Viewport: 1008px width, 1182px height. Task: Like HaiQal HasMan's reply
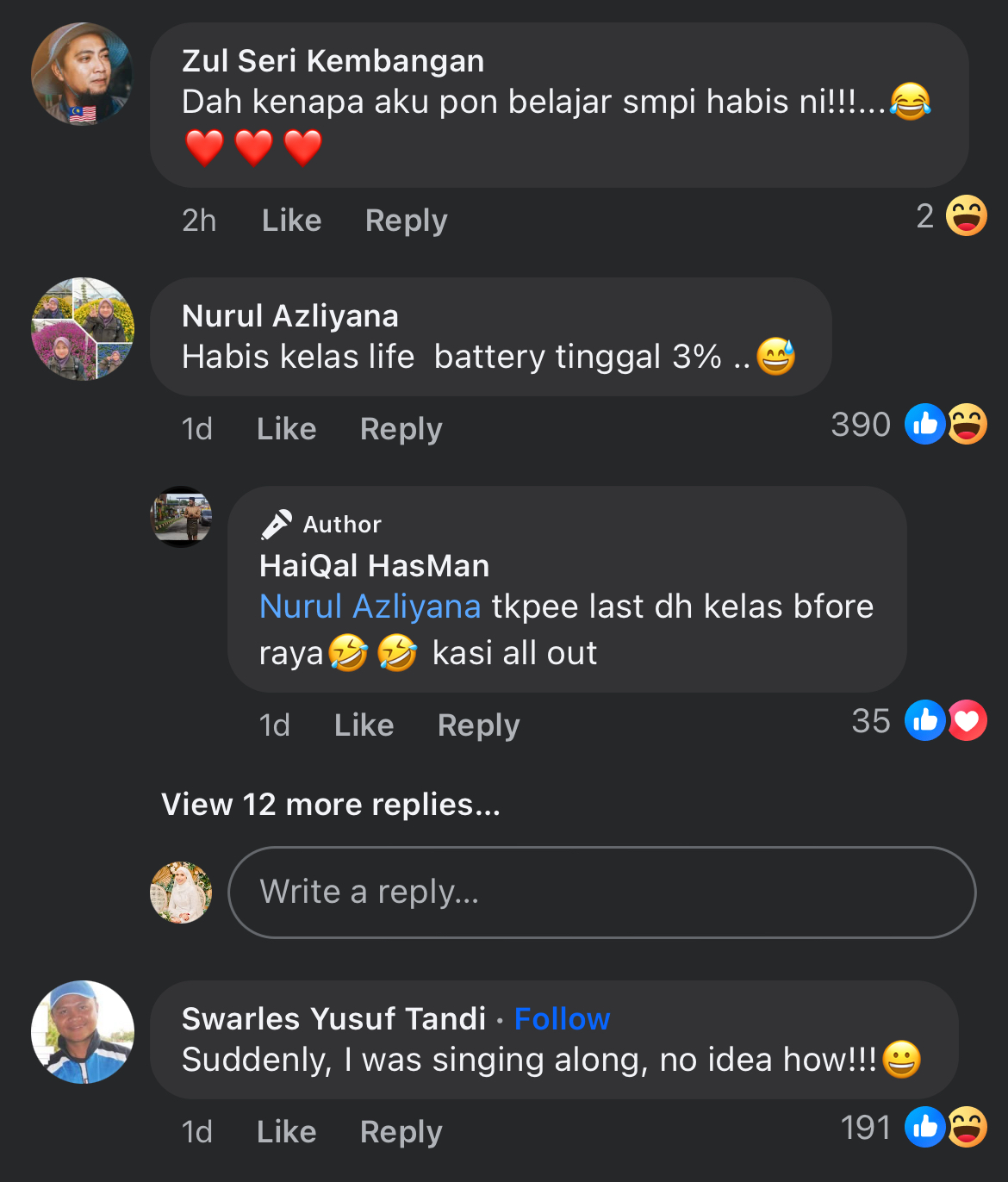pyautogui.click(x=364, y=725)
